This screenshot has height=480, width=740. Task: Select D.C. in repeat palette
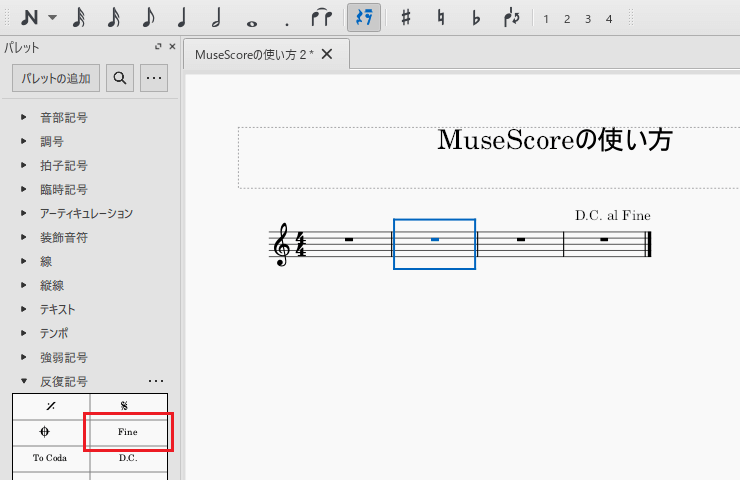pos(128,458)
